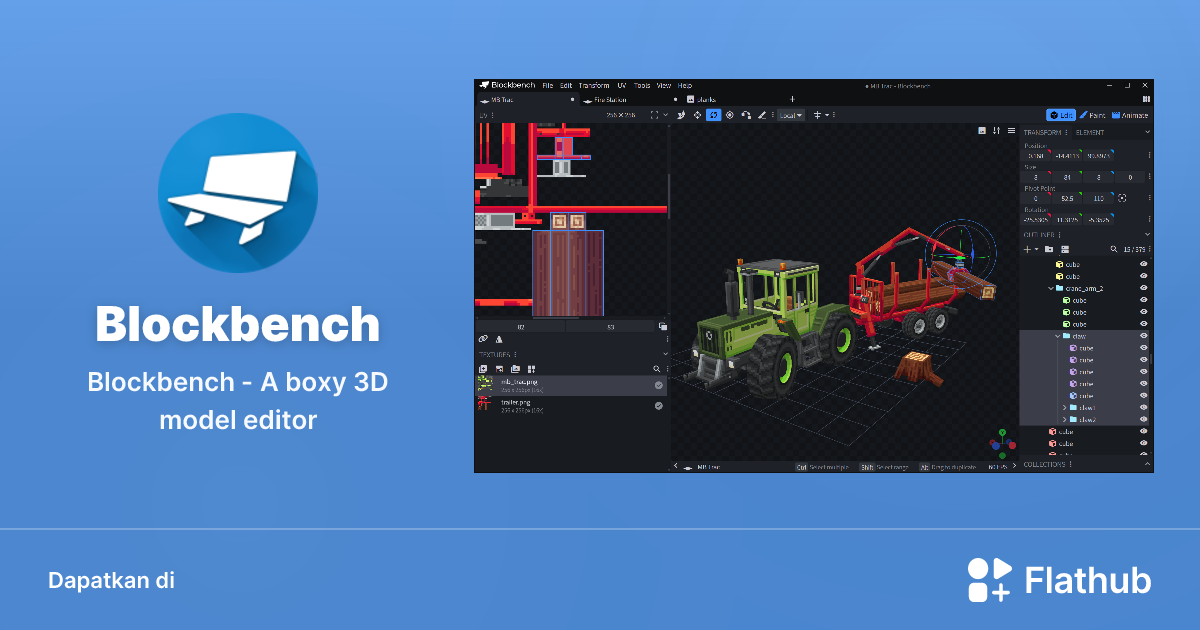
Task: Open the Transform menu
Action: pyautogui.click(x=594, y=85)
